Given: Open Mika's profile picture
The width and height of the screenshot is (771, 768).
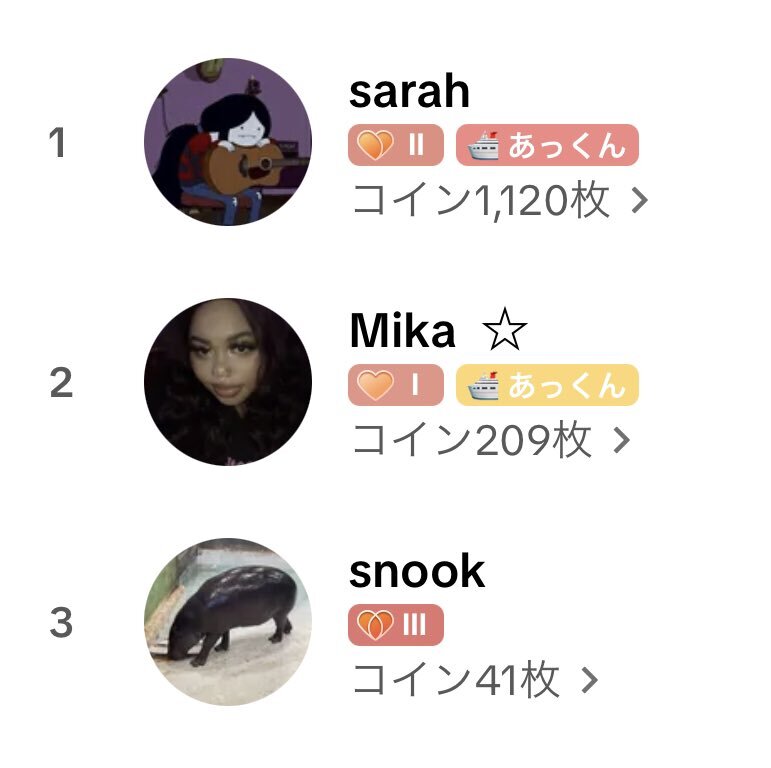Looking at the screenshot, I should [x=228, y=382].
